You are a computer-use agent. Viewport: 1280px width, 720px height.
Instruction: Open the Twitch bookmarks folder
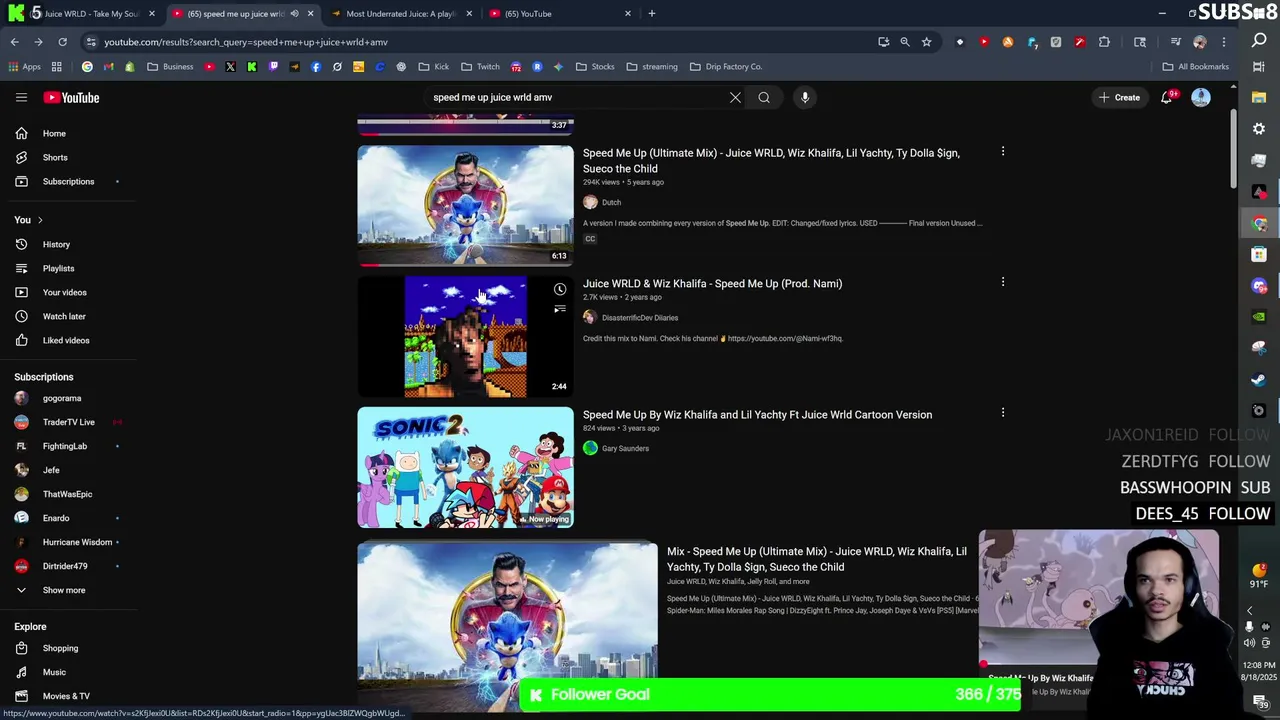click(480, 67)
